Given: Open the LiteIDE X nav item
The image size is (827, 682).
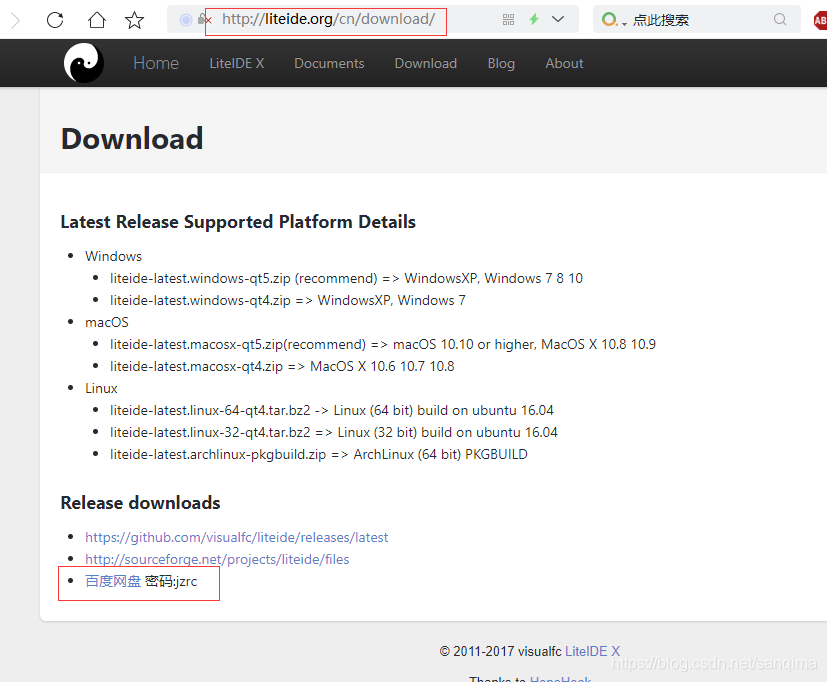Looking at the screenshot, I should [x=237, y=63].
